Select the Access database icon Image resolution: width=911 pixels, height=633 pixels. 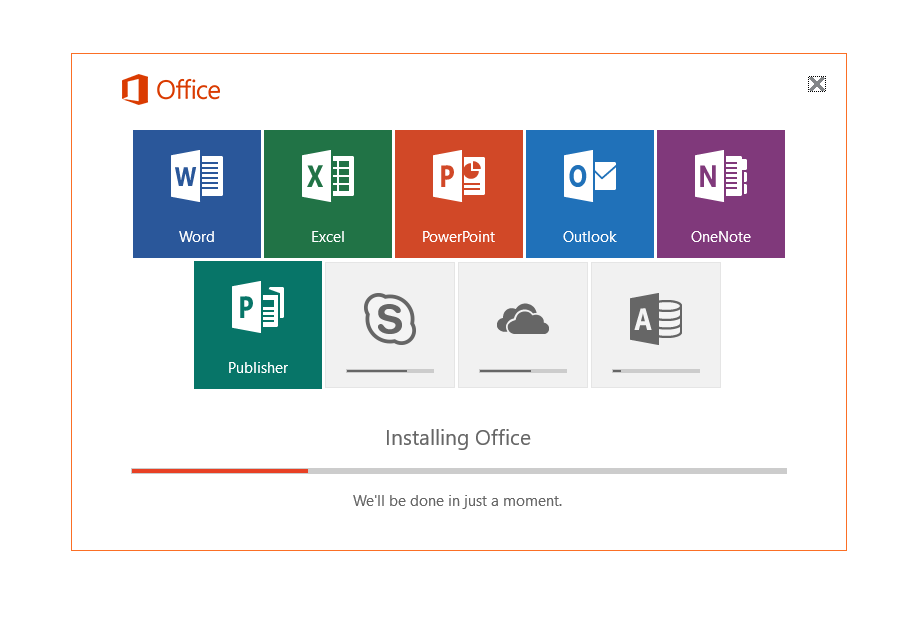coord(656,319)
